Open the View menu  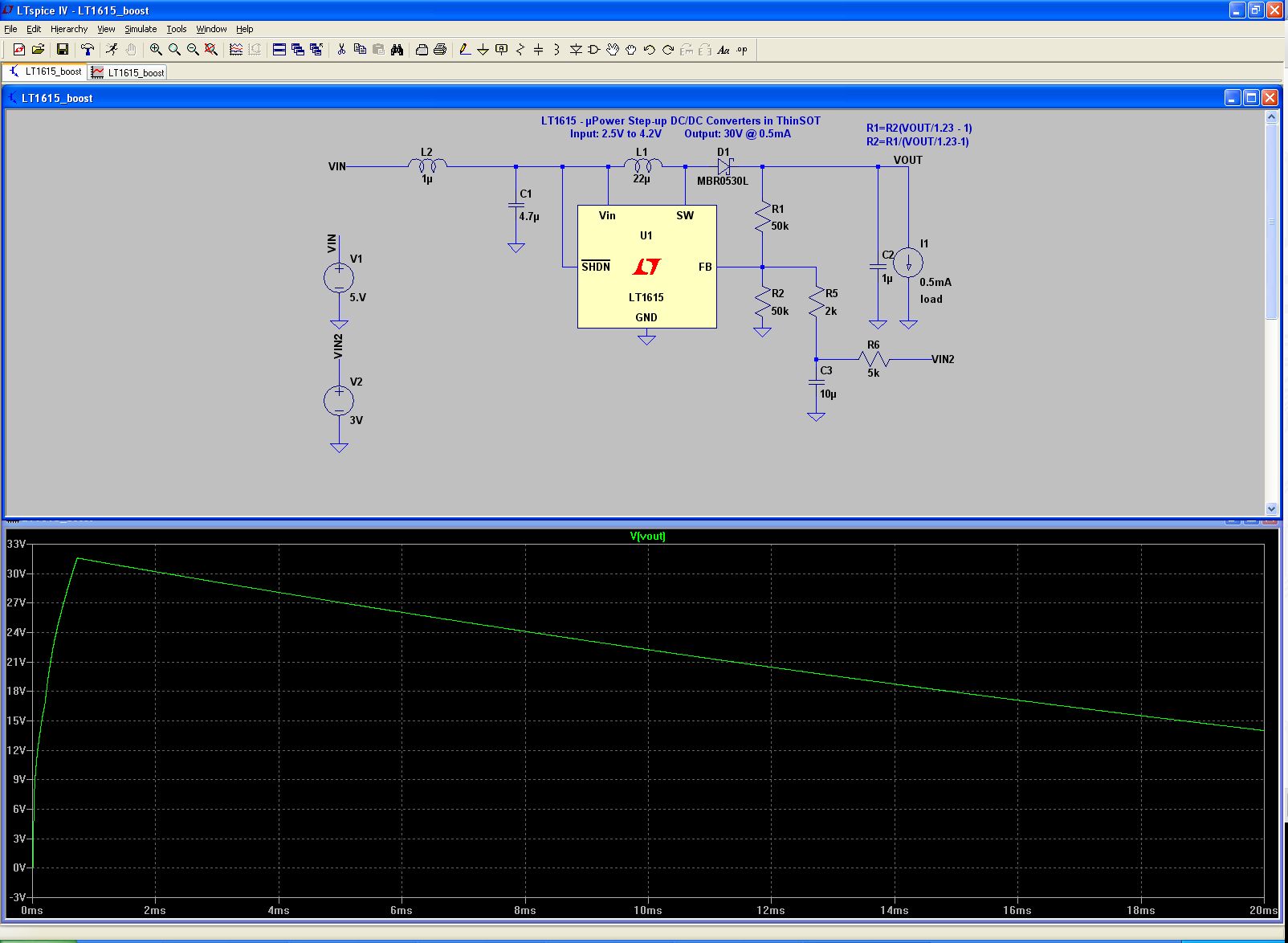point(106,29)
